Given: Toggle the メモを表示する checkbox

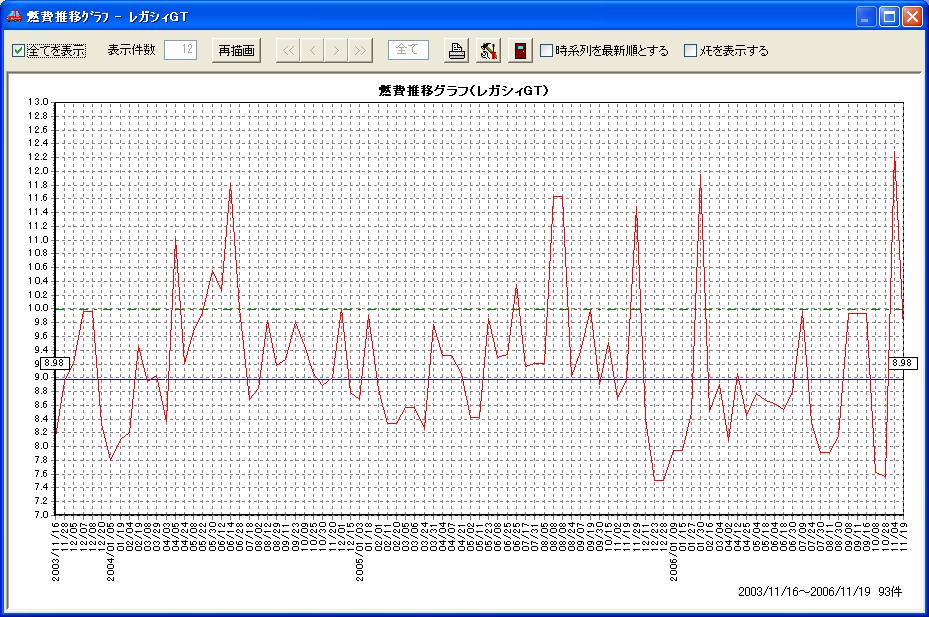Looking at the screenshot, I should (690, 51).
